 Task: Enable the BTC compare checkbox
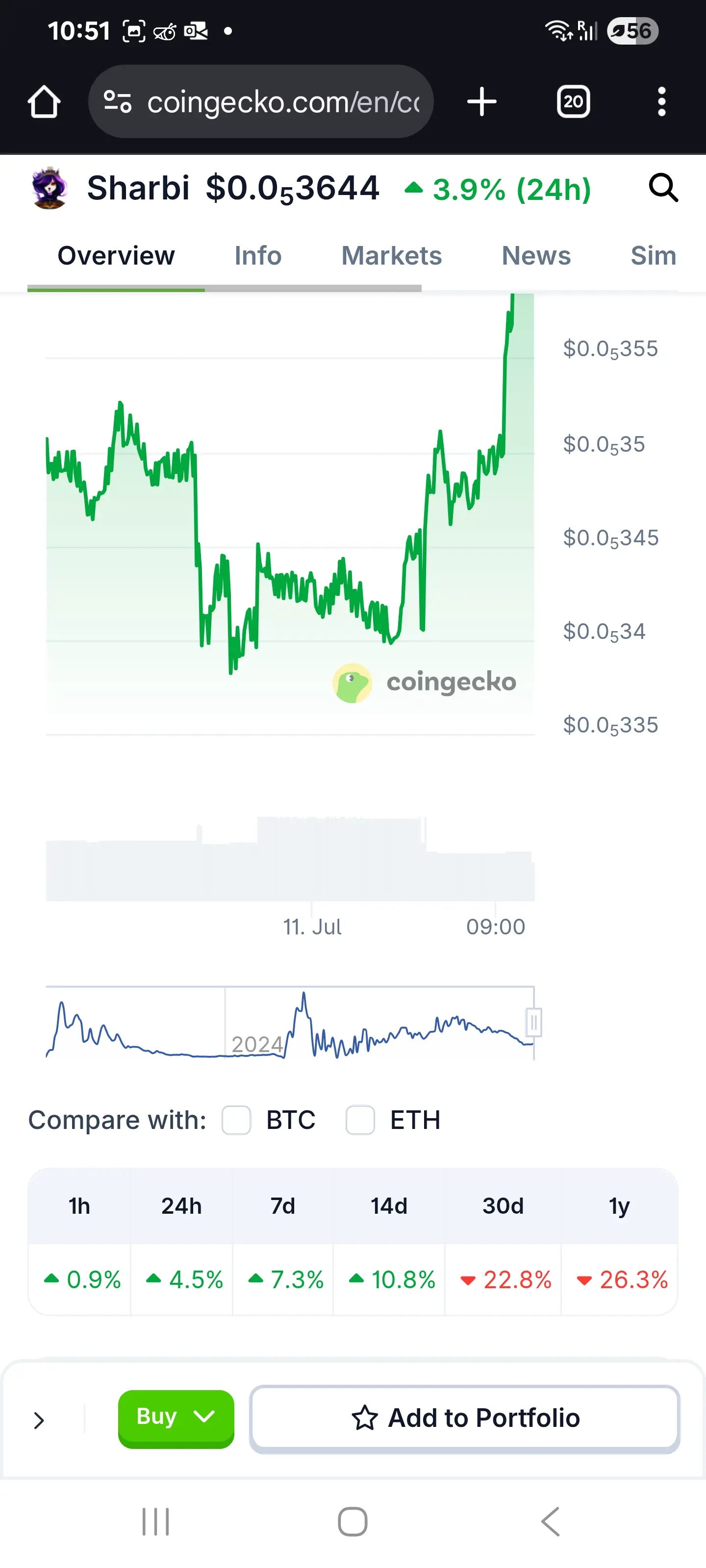236,1120
